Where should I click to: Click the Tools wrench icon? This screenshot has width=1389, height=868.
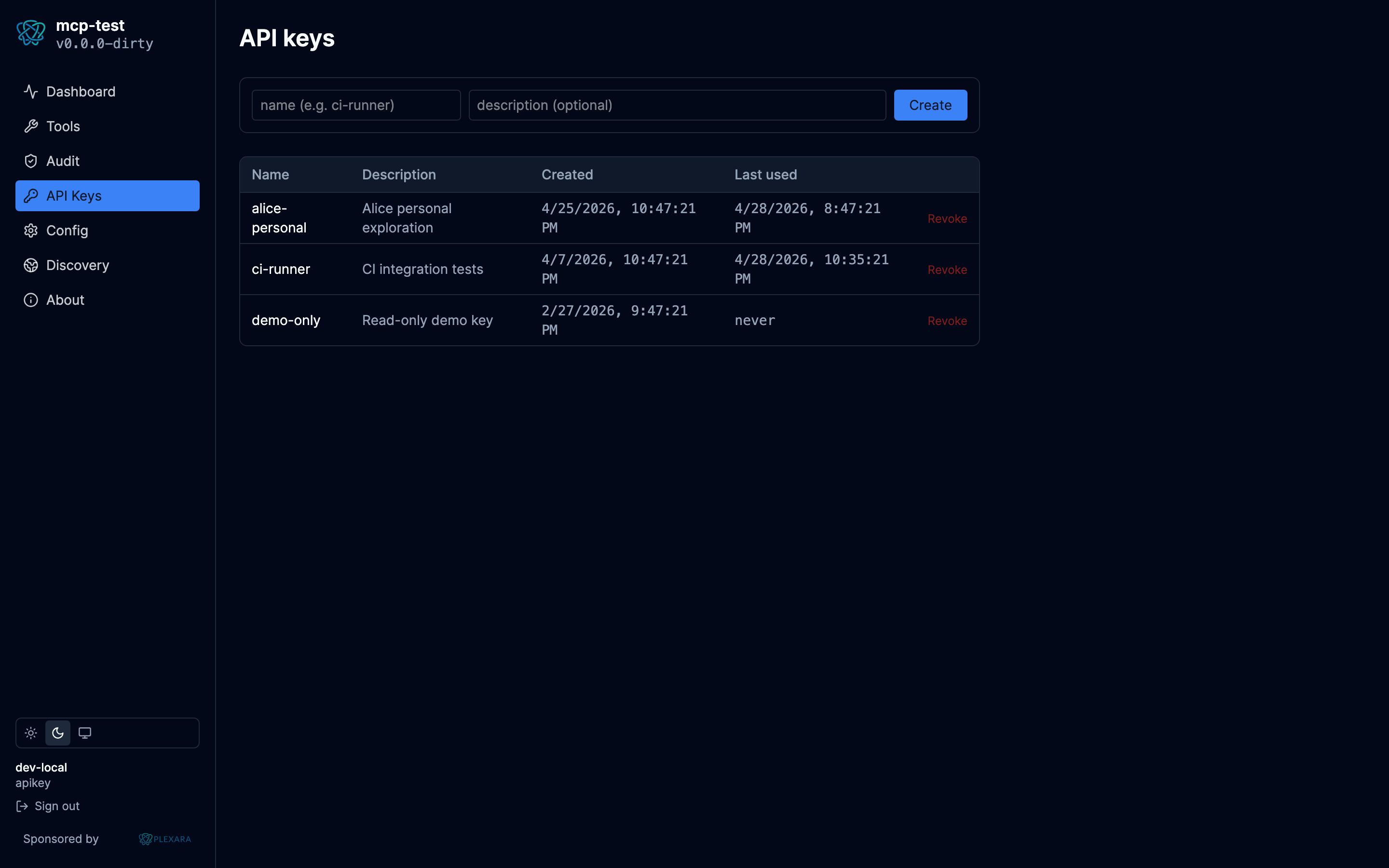(x=31, y=126)
